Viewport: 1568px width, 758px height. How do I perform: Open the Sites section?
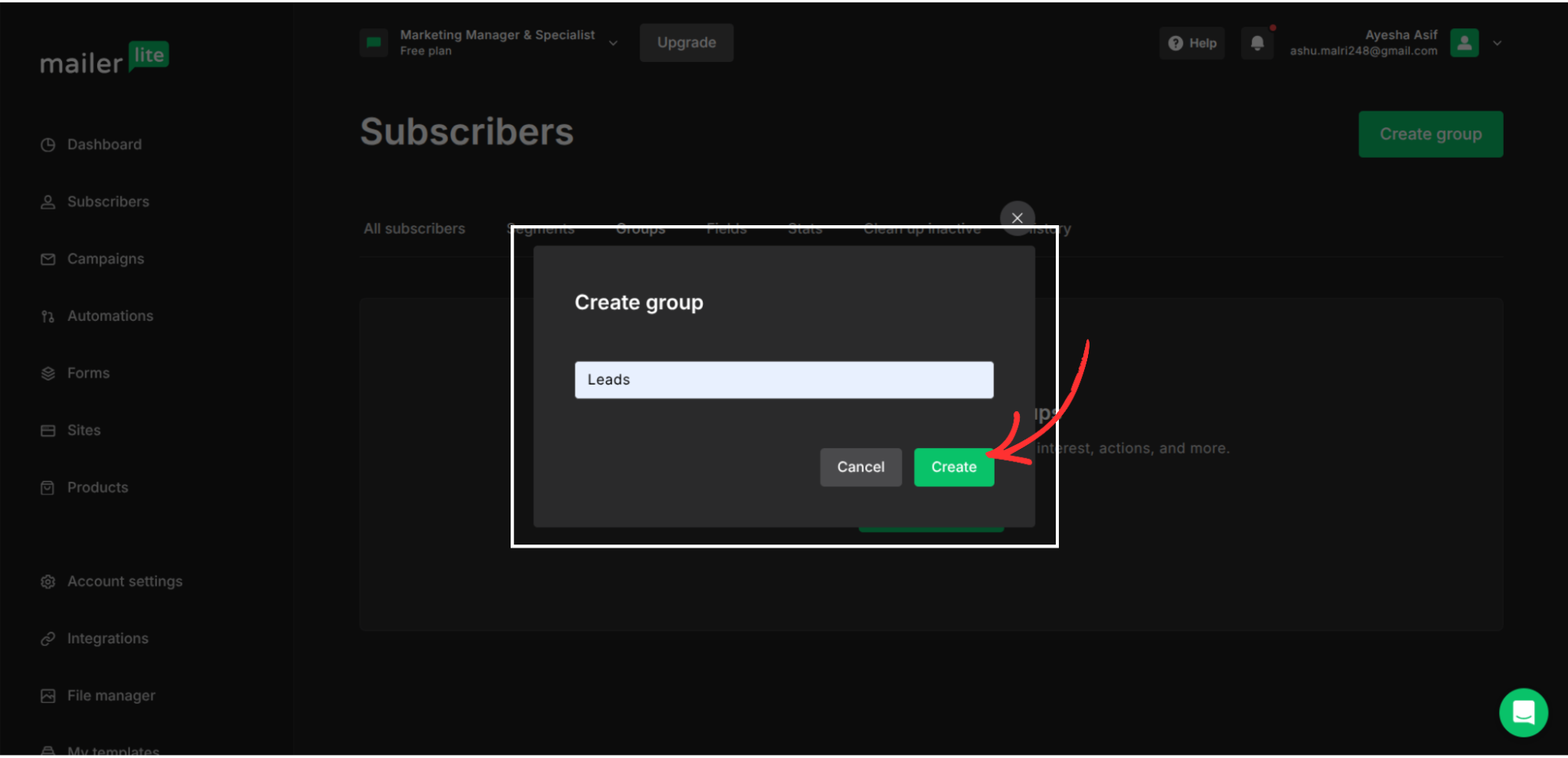pos(83,430)
